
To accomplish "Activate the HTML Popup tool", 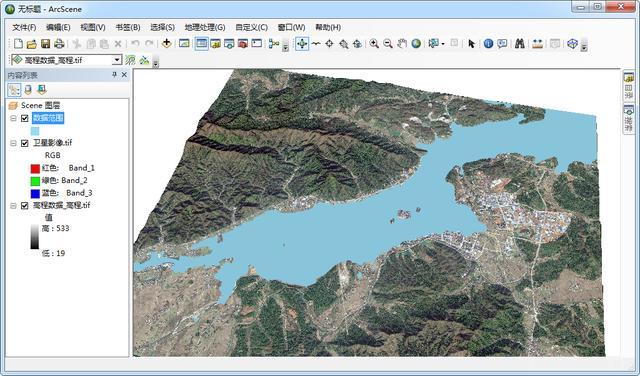I will (x=502, y=43).
